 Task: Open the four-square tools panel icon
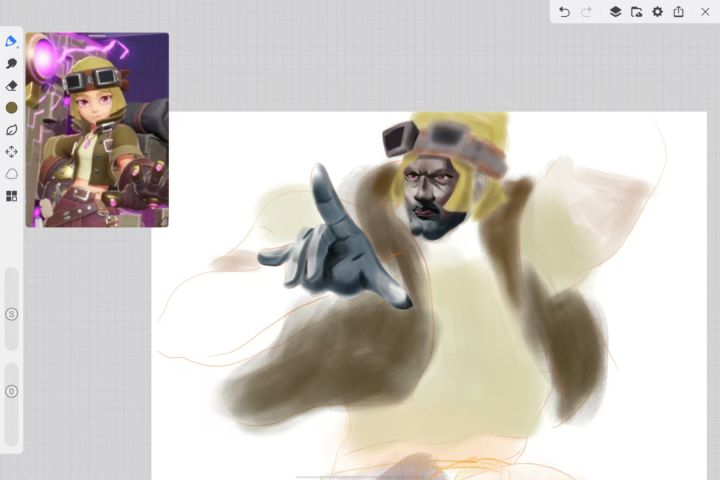[x=11, y=196]
